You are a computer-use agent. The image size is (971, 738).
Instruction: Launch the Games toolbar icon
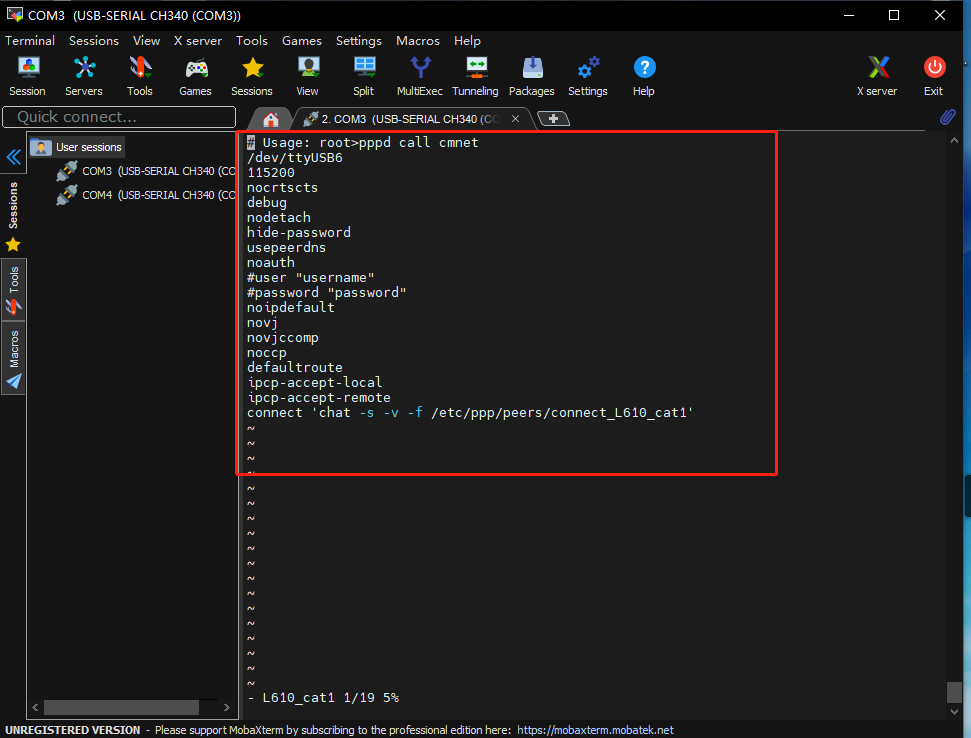pos(196,76)
